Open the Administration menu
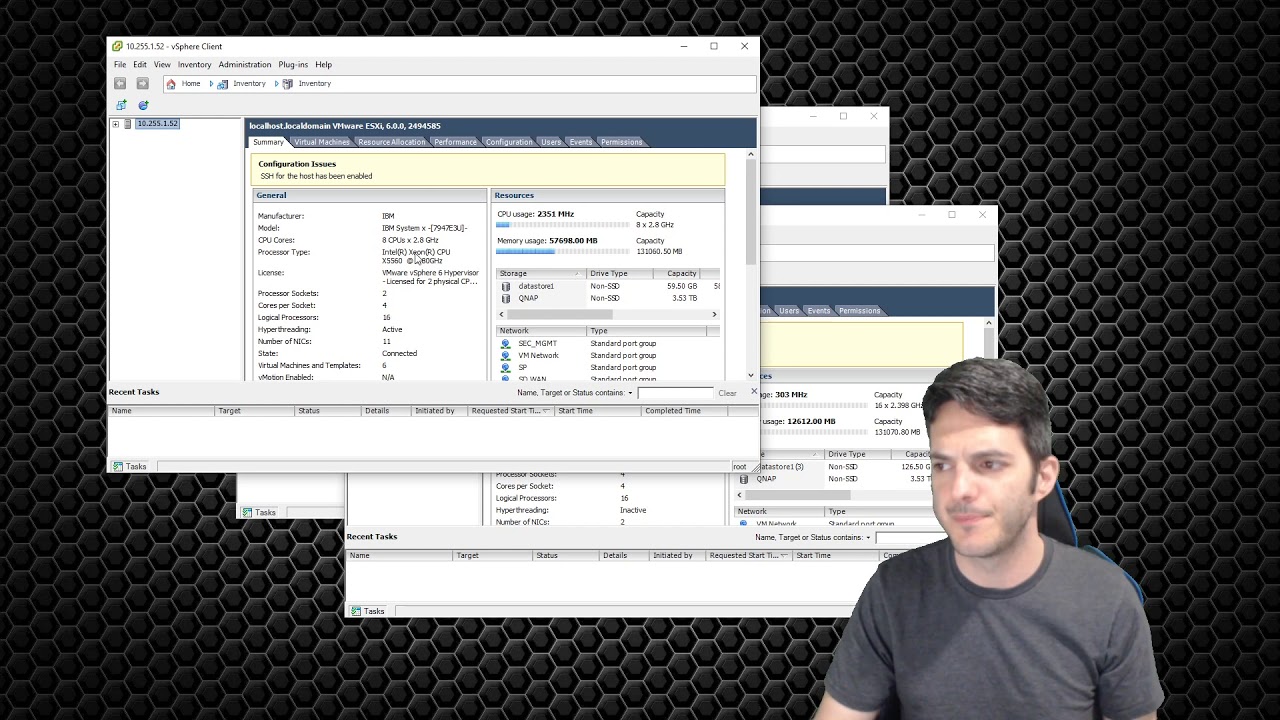The height and width of the screenshot is (720, 1280). coord(245,65)
